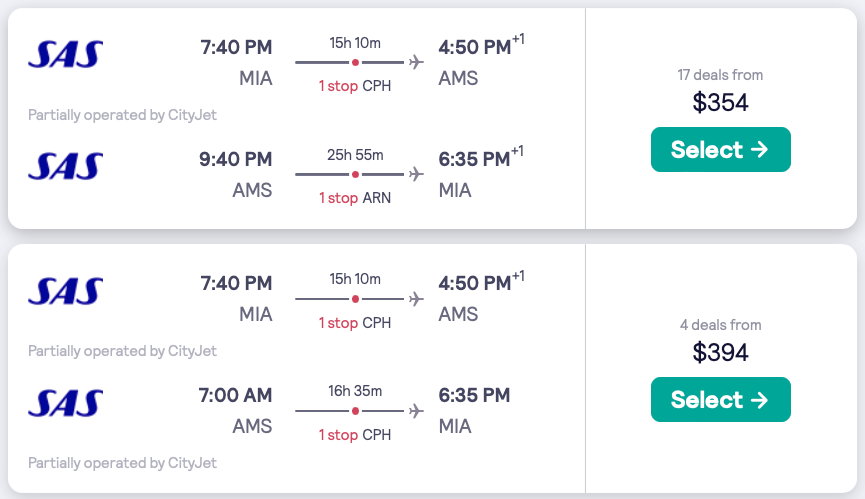
Task: Click airplane icon on the 25h 55m route
Action: click(x=416, y=174)
